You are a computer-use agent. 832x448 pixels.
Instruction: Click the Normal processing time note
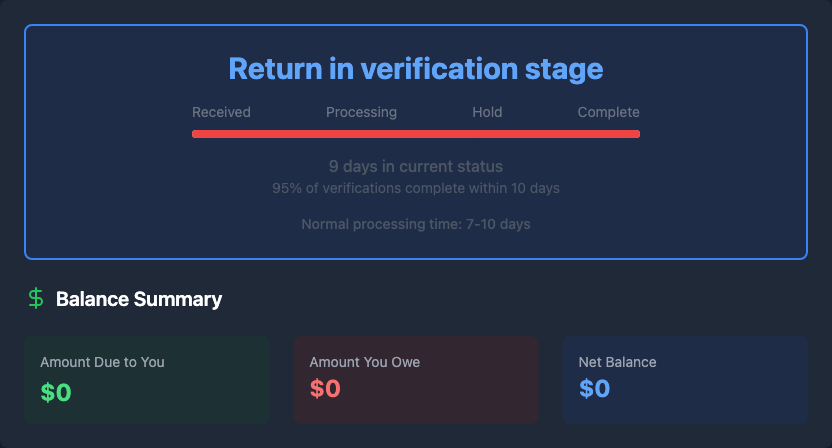[x=415, y=224]
